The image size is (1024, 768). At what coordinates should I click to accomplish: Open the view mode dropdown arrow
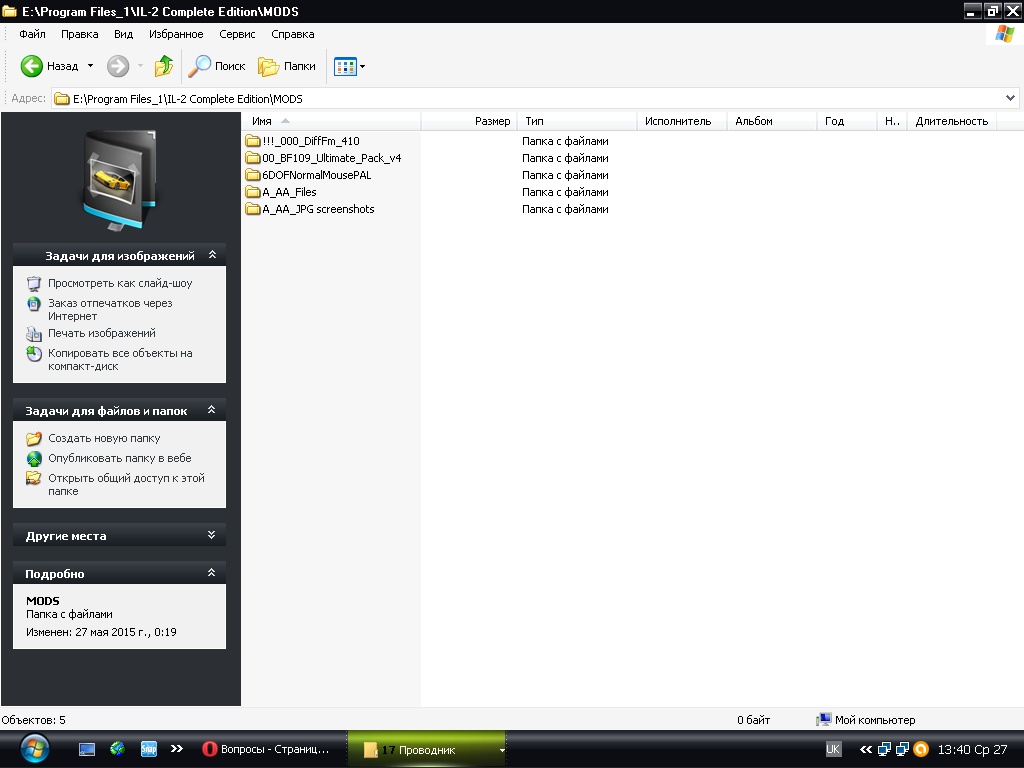(x=362, y=66)
